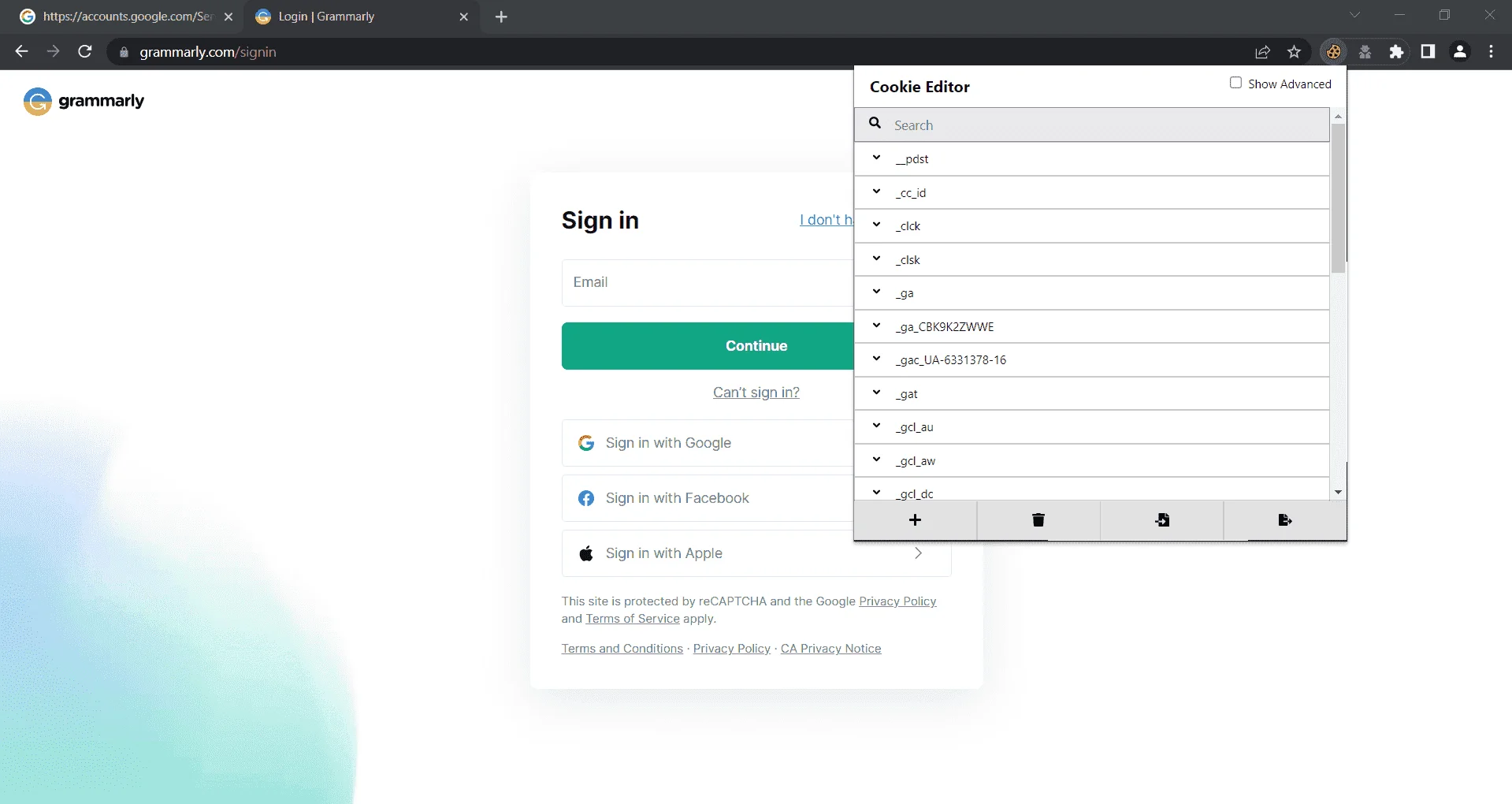
Task: Open a new browser tab
Action: 501,17
